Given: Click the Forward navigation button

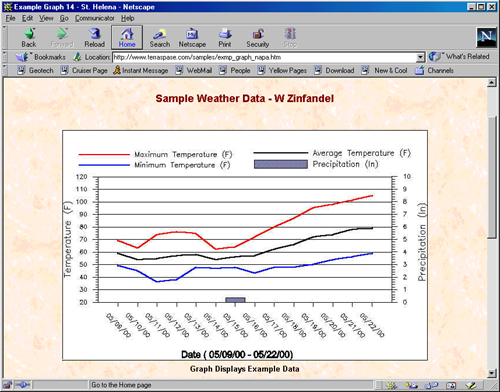Looking at the screenshot, I should click(62, 38).
